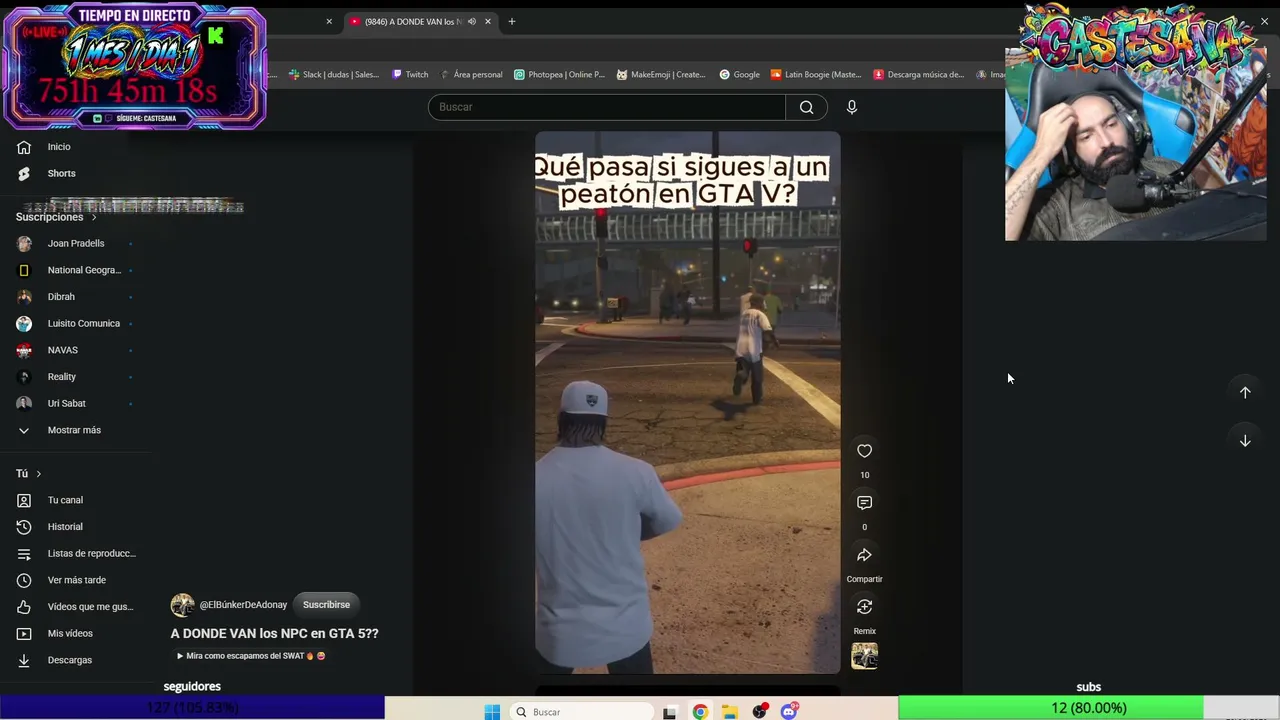The height and width of the screenshot is (720, 1280).
Task: Open Discord from the taskbar
Action: click(789, 712)
